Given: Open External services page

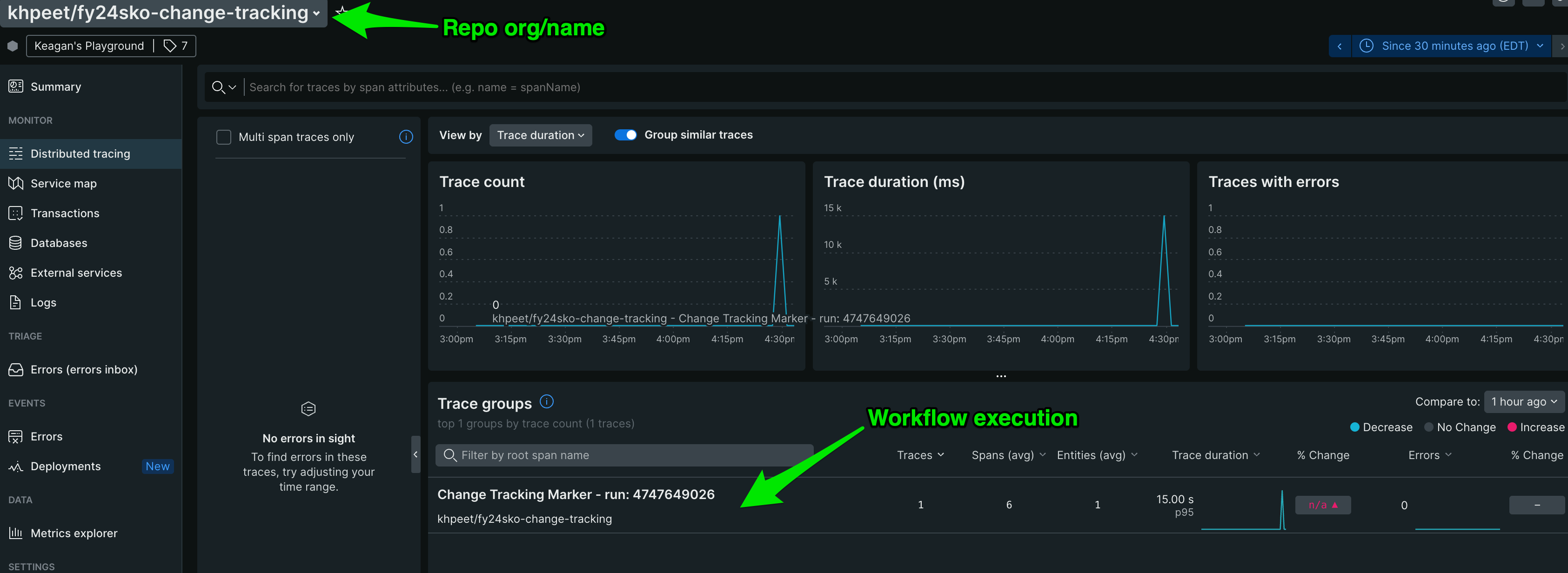Looking at the screenshot, I should point(75,273).
